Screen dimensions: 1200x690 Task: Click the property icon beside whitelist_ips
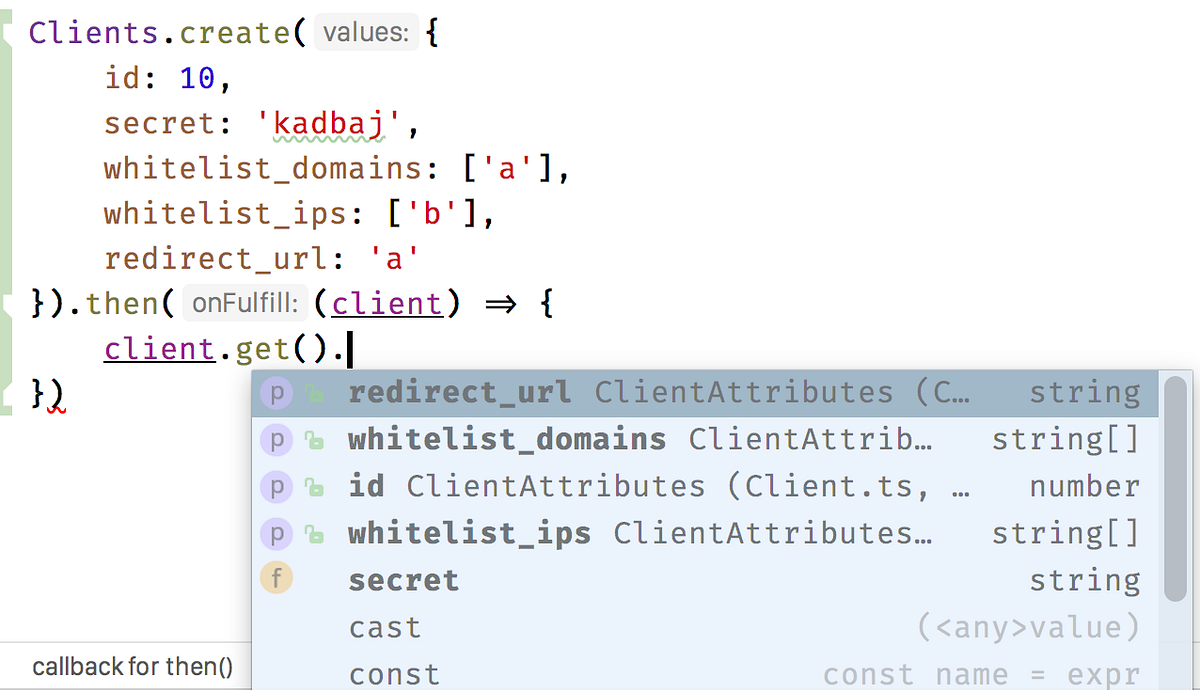click(276, 533)
